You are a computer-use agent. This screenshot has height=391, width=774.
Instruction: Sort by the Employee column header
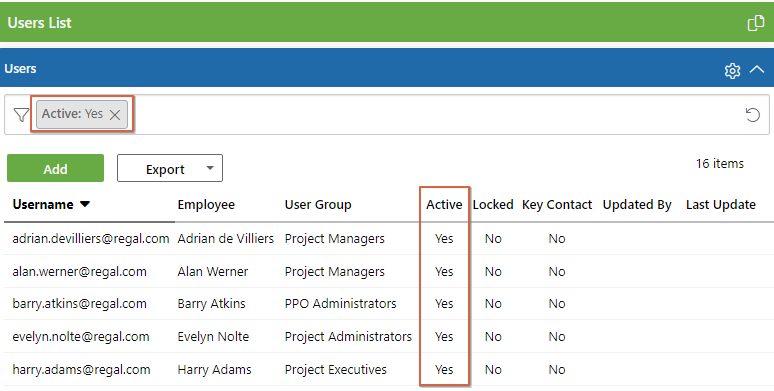(206, 204)
